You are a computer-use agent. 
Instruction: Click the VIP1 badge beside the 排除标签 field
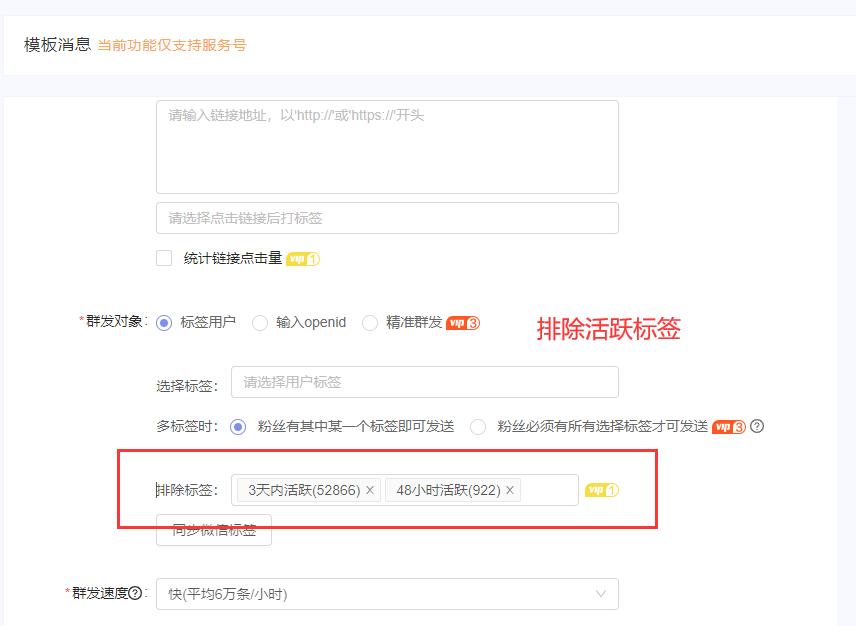pos(600,490)
